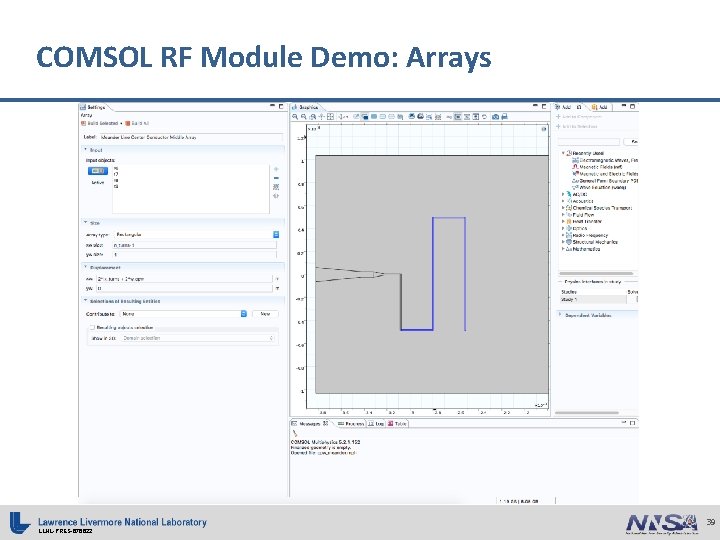
Task: Click the Add Physics search field
Action: pos(589,141)
